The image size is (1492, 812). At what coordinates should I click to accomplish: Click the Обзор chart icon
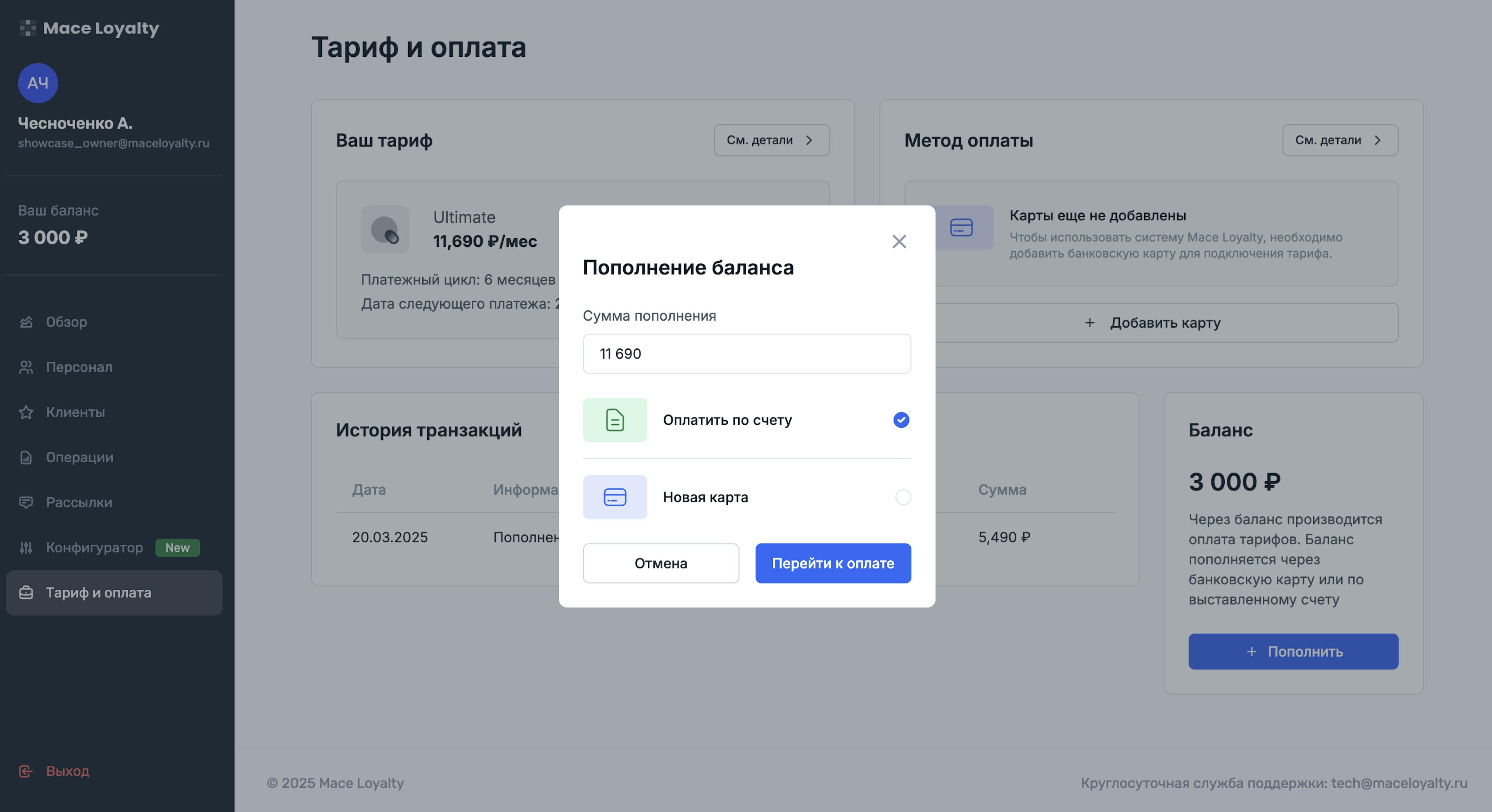26,322
